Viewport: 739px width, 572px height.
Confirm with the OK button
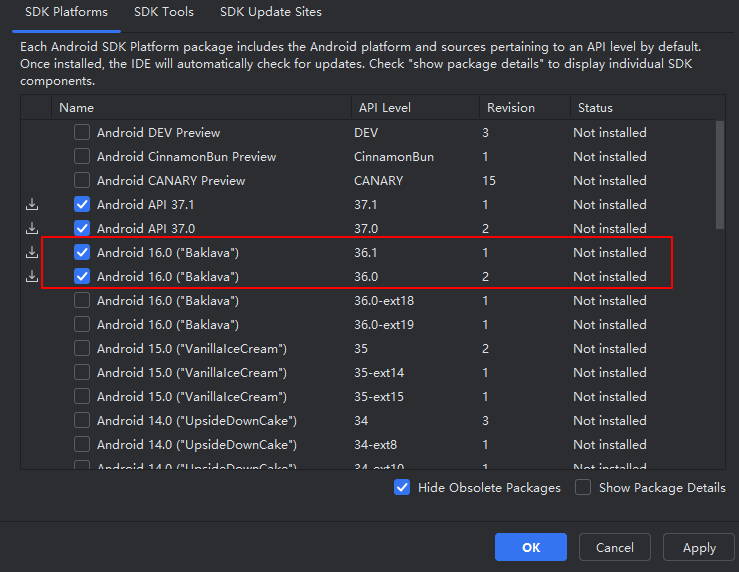(531, 547)
